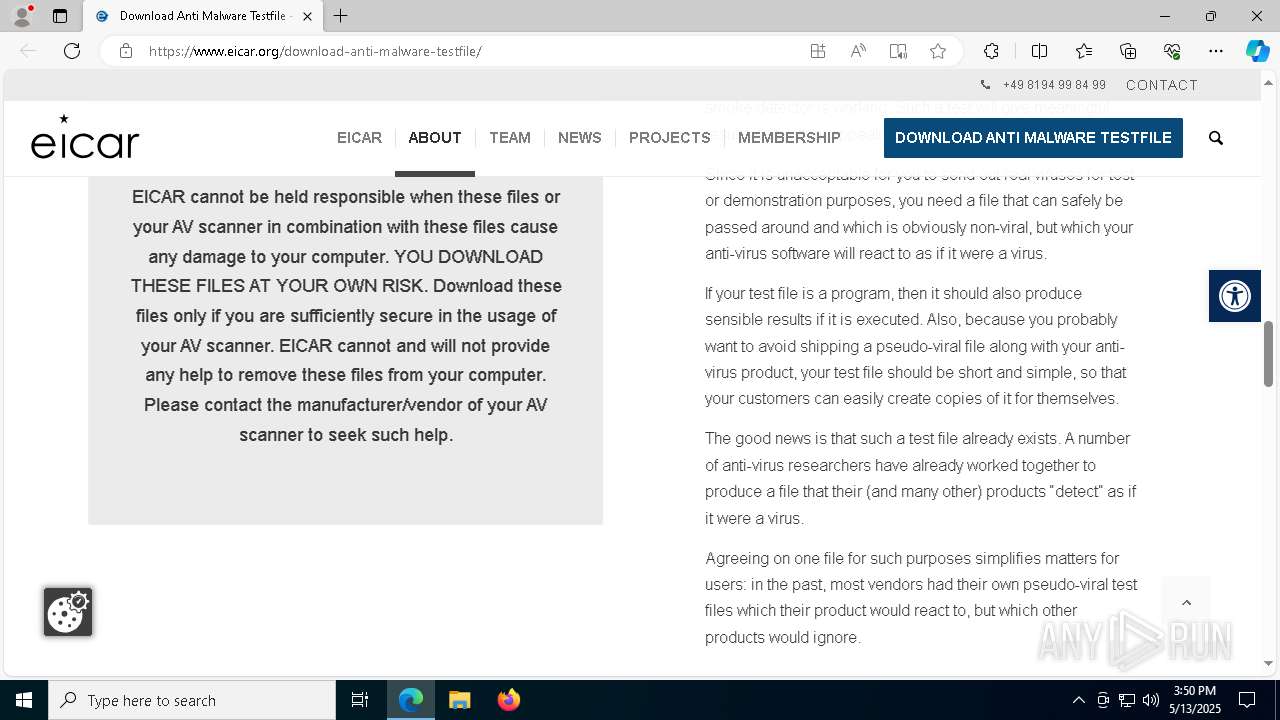Image resolution: width=1280 pixels, height=720 pixels.
Task: Open the MEMBERSHIP menu item
Action: coord(789,138)
